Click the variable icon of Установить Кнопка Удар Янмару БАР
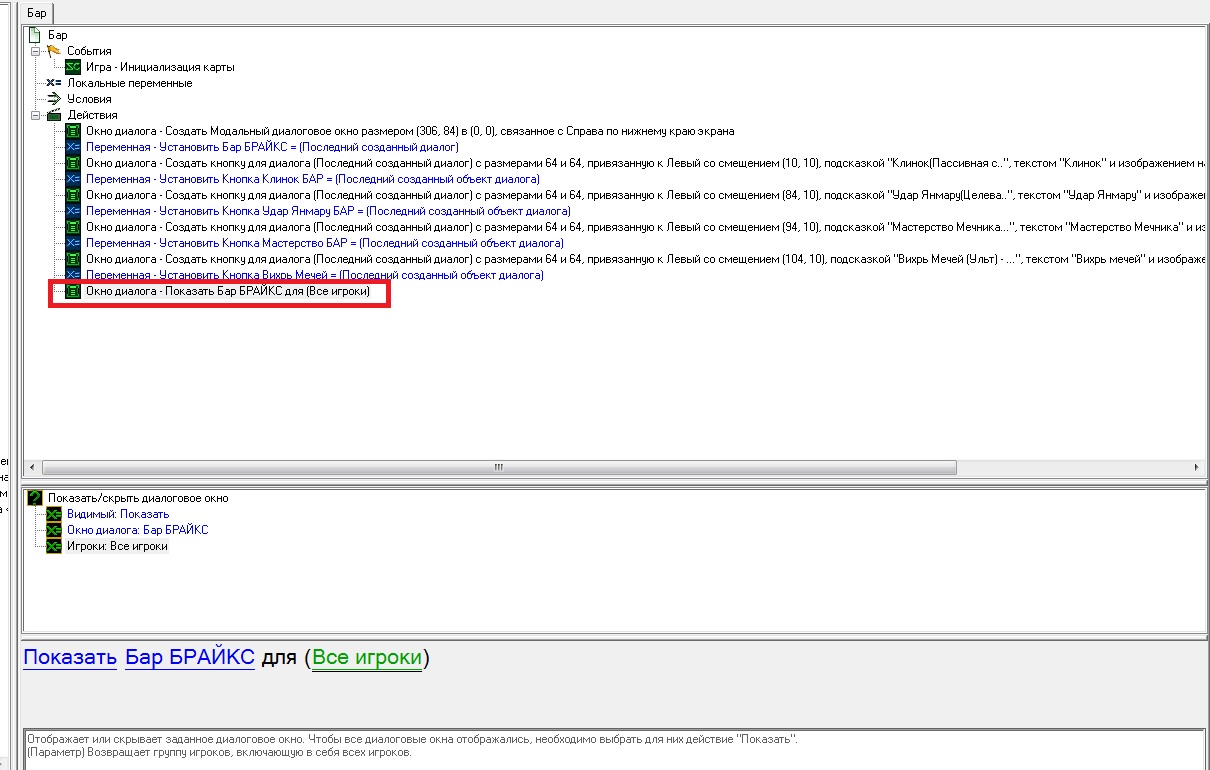Viewport: 1210px width, 770px height. [73, 211]
